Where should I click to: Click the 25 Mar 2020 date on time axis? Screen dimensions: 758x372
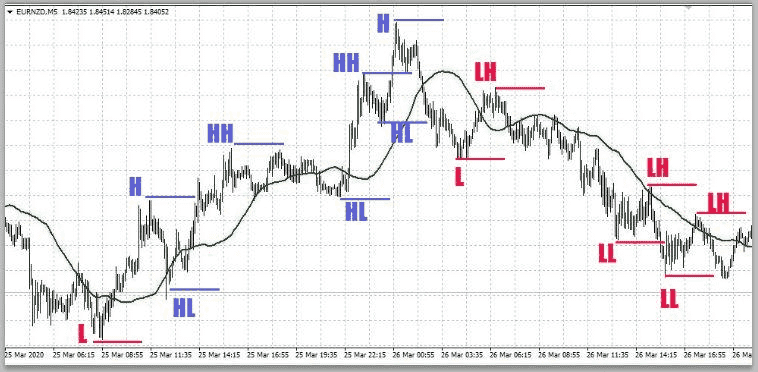[x=24, y=355]
